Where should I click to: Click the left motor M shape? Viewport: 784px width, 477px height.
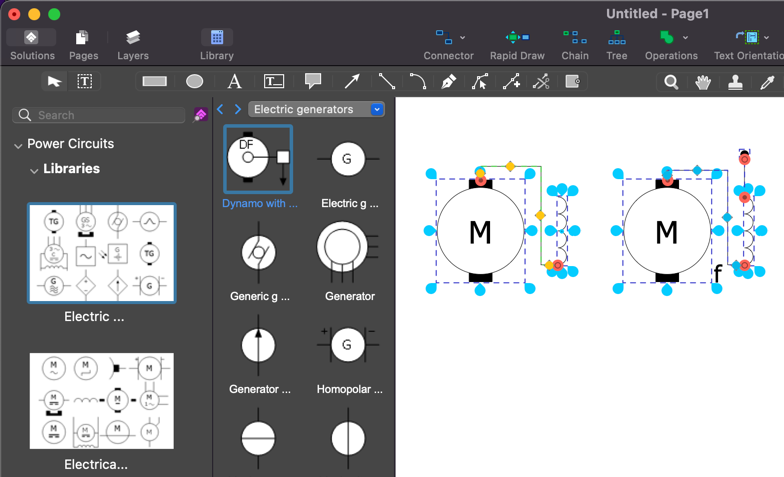click(x=480, y=231)
